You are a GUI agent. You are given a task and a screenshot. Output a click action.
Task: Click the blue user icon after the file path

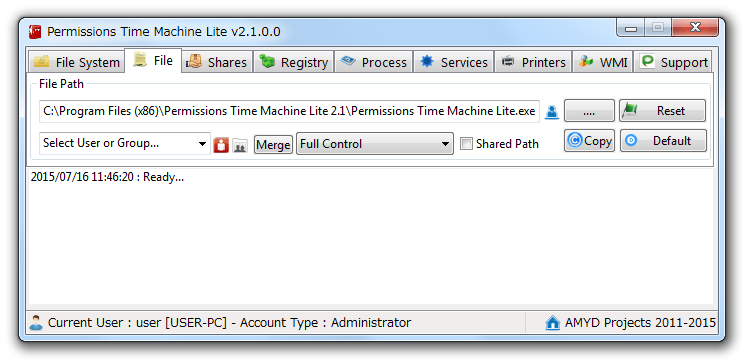coord(552,112)
